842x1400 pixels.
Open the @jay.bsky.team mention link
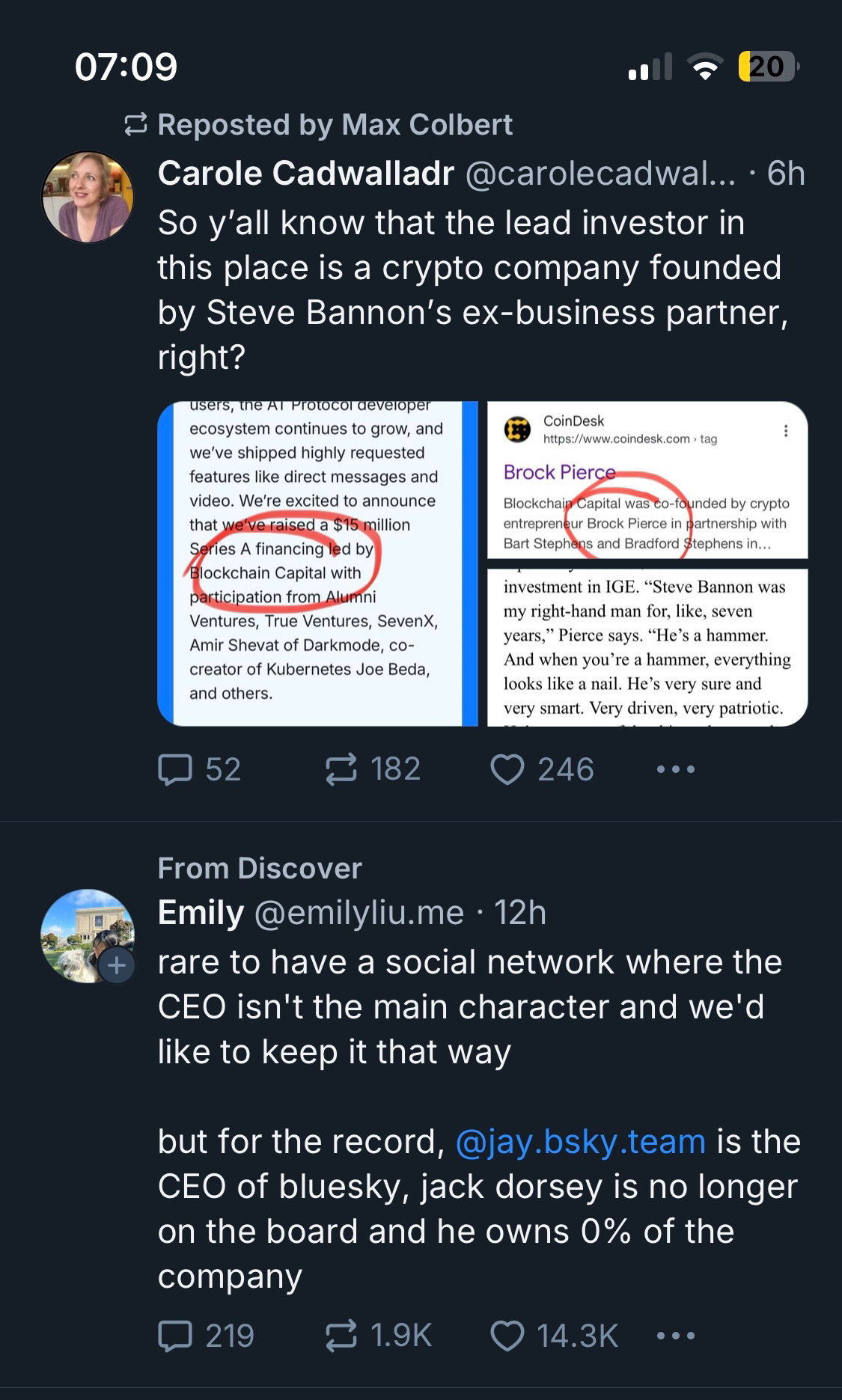[581, 1142]
